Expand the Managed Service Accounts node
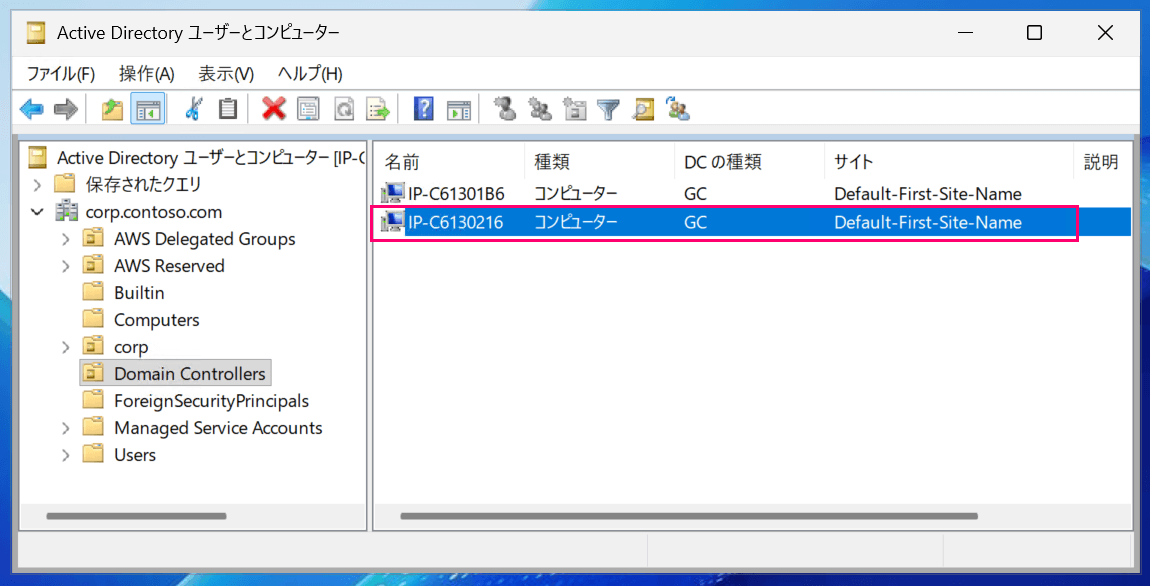 coord(66,428)
